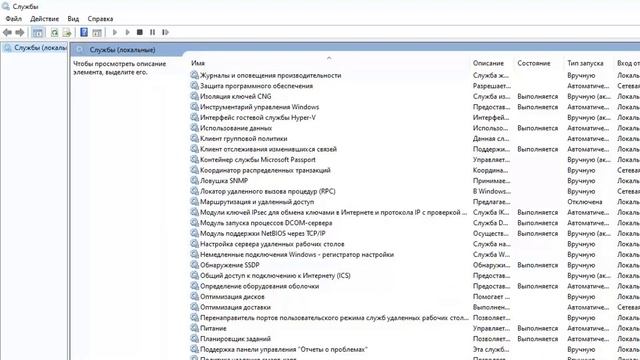The image size is (640, 360).
Task: Select Модуль поддержки NetBIOS через TCP/IP
Action: tap(262, 233)
